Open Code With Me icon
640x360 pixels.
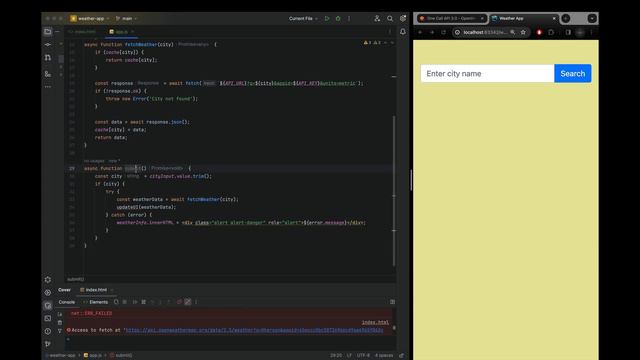tap(377, 18)
